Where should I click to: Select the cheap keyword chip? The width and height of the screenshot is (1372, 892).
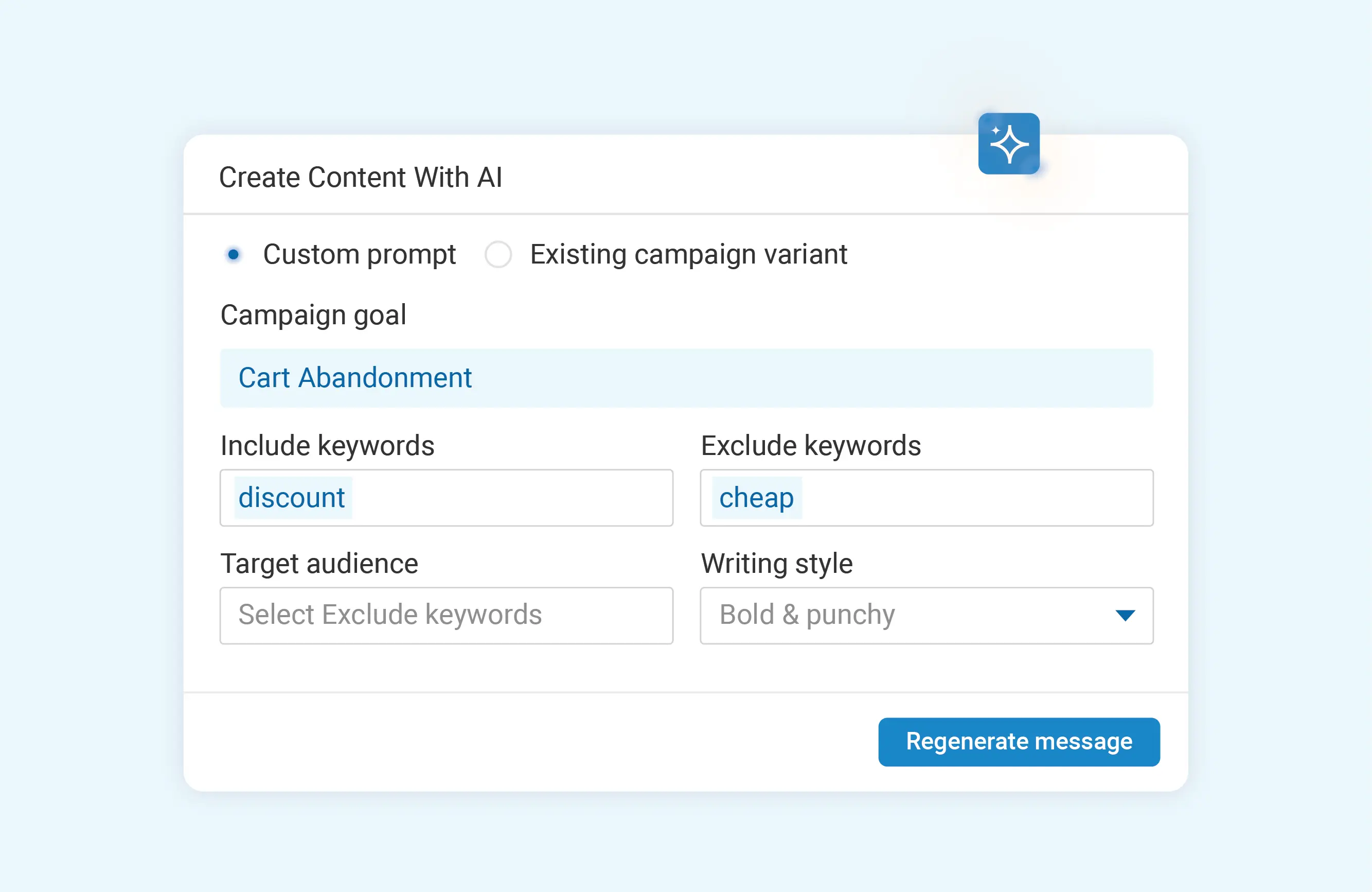(x=756, y=497)
